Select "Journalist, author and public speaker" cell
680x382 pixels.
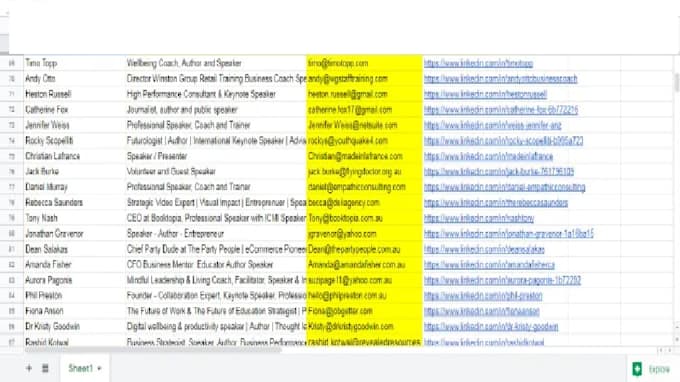pos(216,110)
